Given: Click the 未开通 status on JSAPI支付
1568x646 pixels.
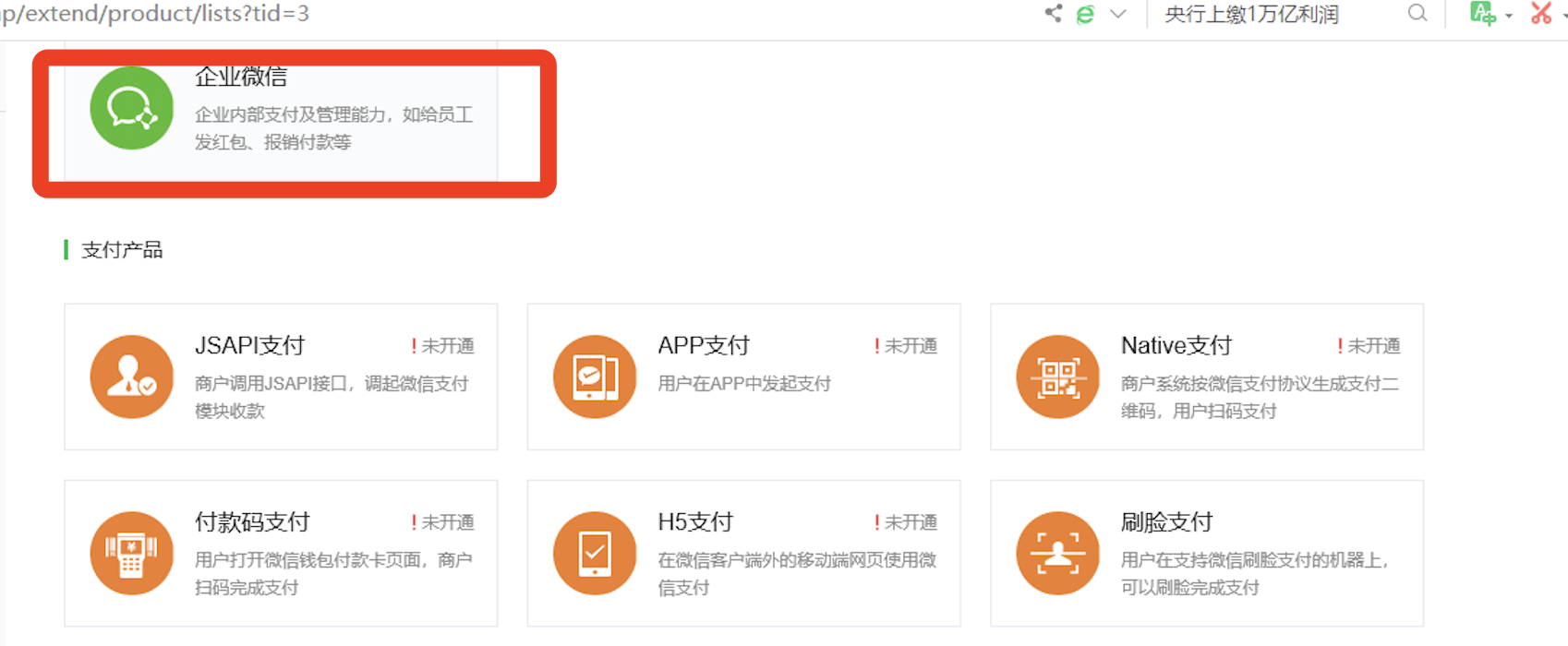Looking at the screenshot, I should point(442,346).
